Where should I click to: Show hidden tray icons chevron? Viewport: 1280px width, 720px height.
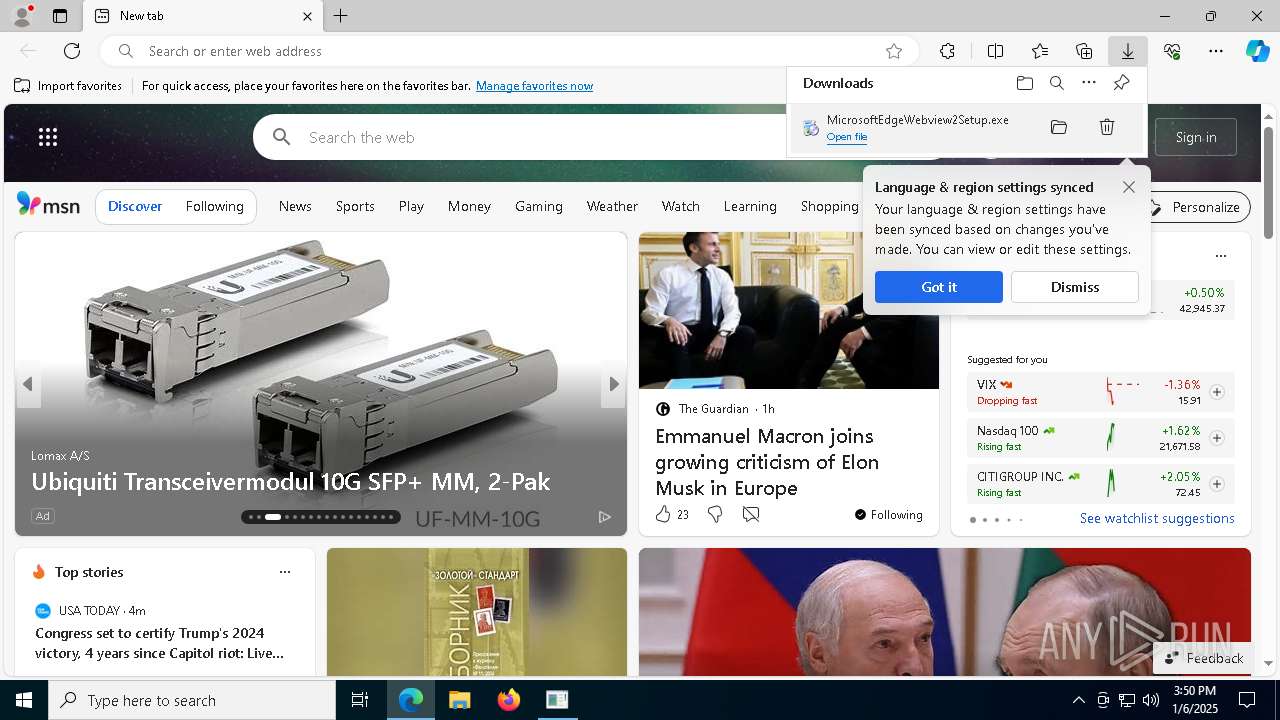(x=1078, y=700)
